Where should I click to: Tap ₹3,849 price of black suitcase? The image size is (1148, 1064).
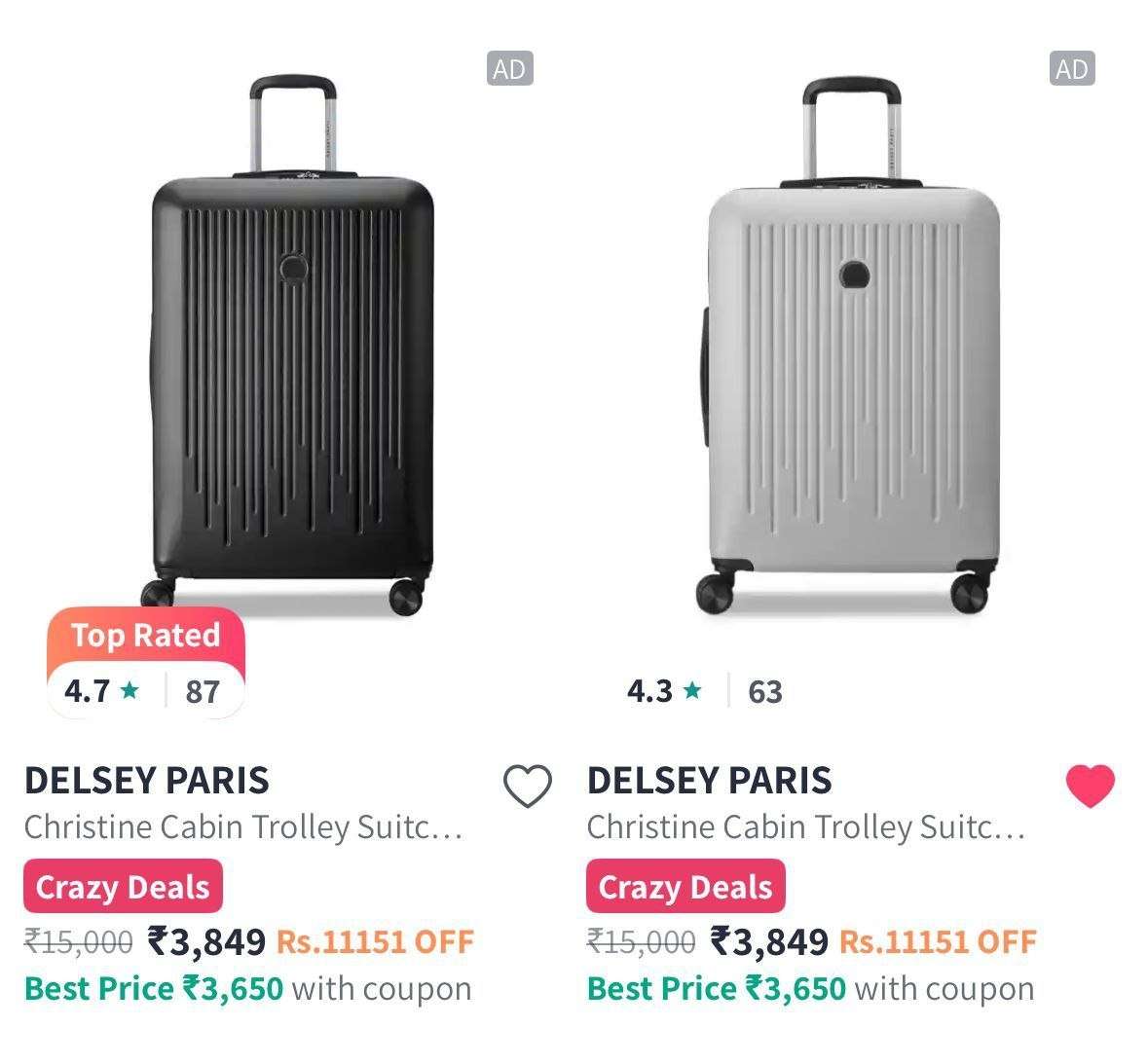(x=206, y=941)
